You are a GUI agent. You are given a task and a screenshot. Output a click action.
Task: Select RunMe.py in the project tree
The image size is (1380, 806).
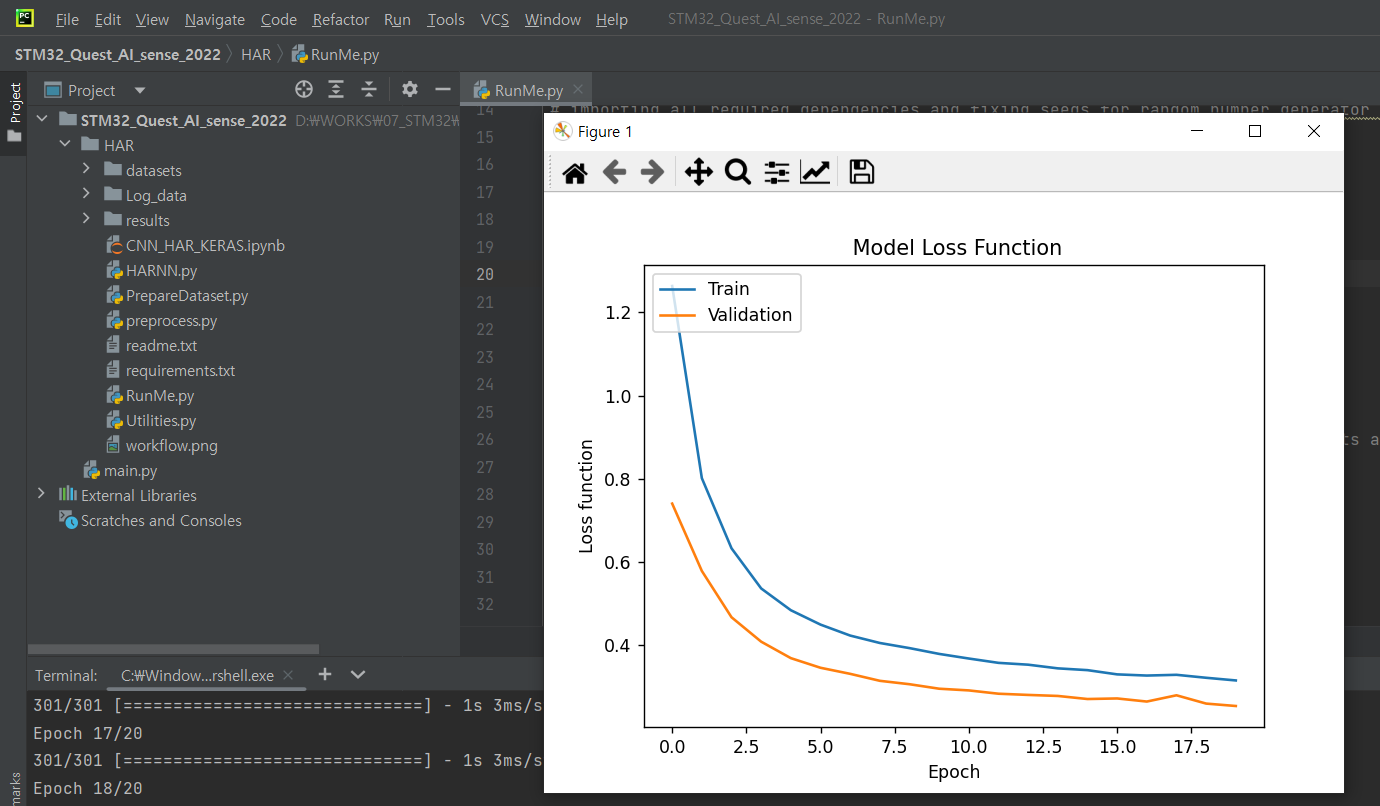[159, 395]
